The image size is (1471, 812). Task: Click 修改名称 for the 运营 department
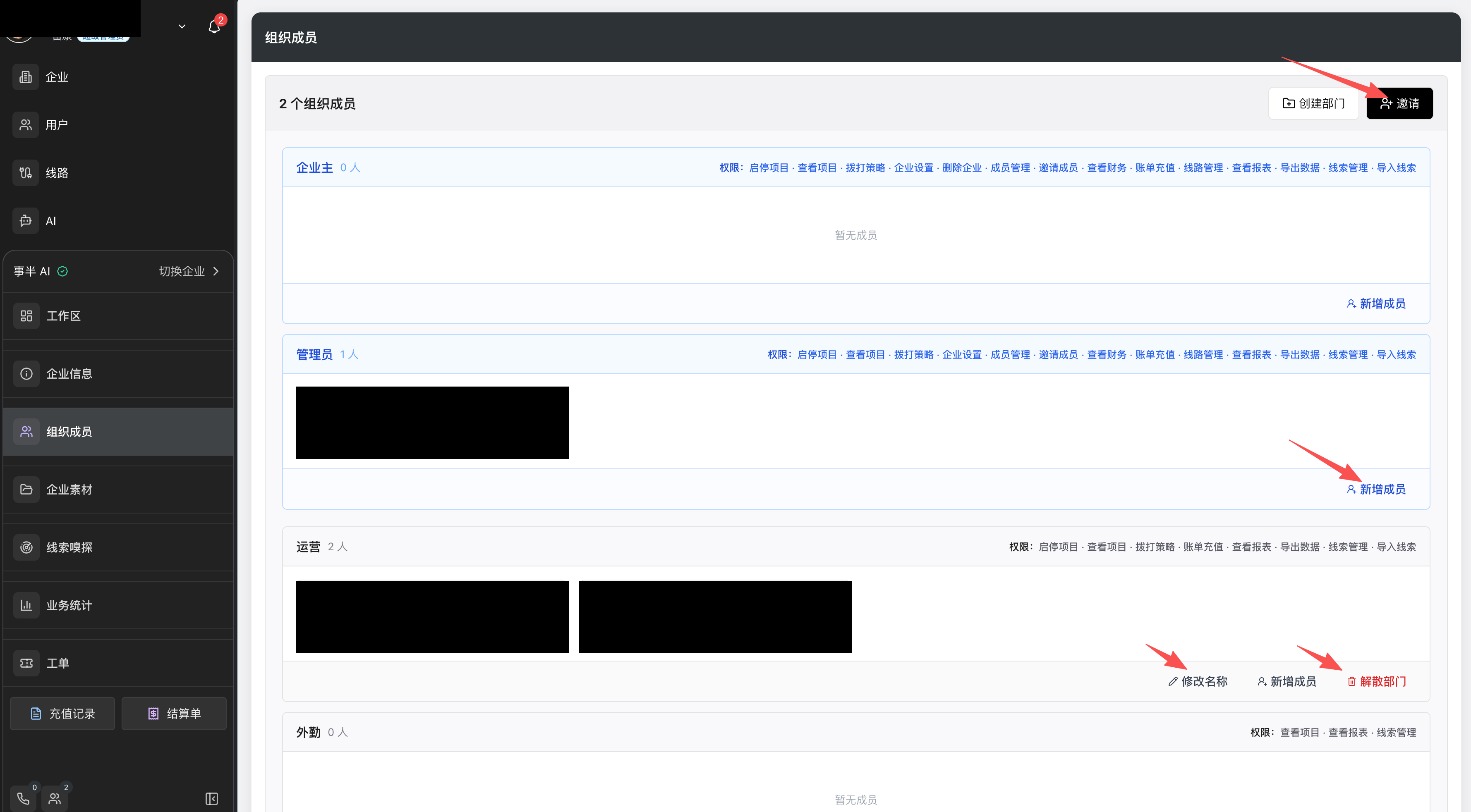coord(1198,681)
